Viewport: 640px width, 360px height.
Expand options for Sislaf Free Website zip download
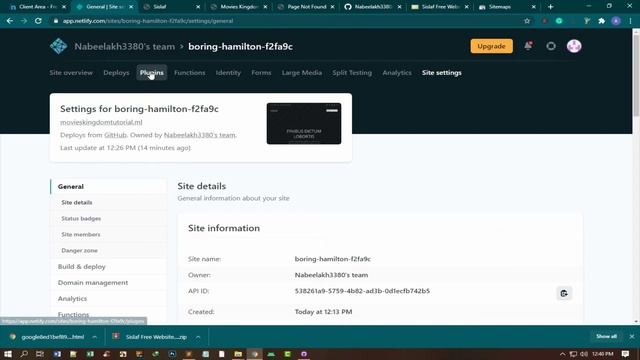pyautogui.click(x=198, y=337)
